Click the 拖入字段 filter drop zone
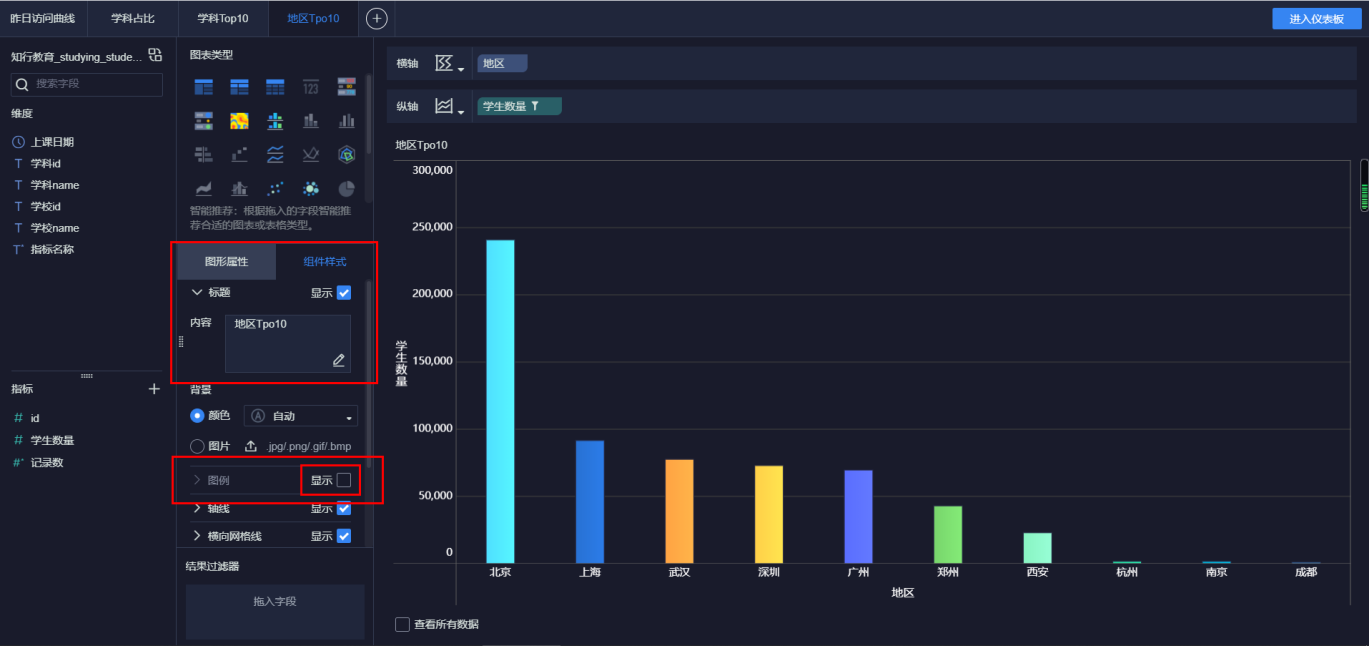 point(275,612)
